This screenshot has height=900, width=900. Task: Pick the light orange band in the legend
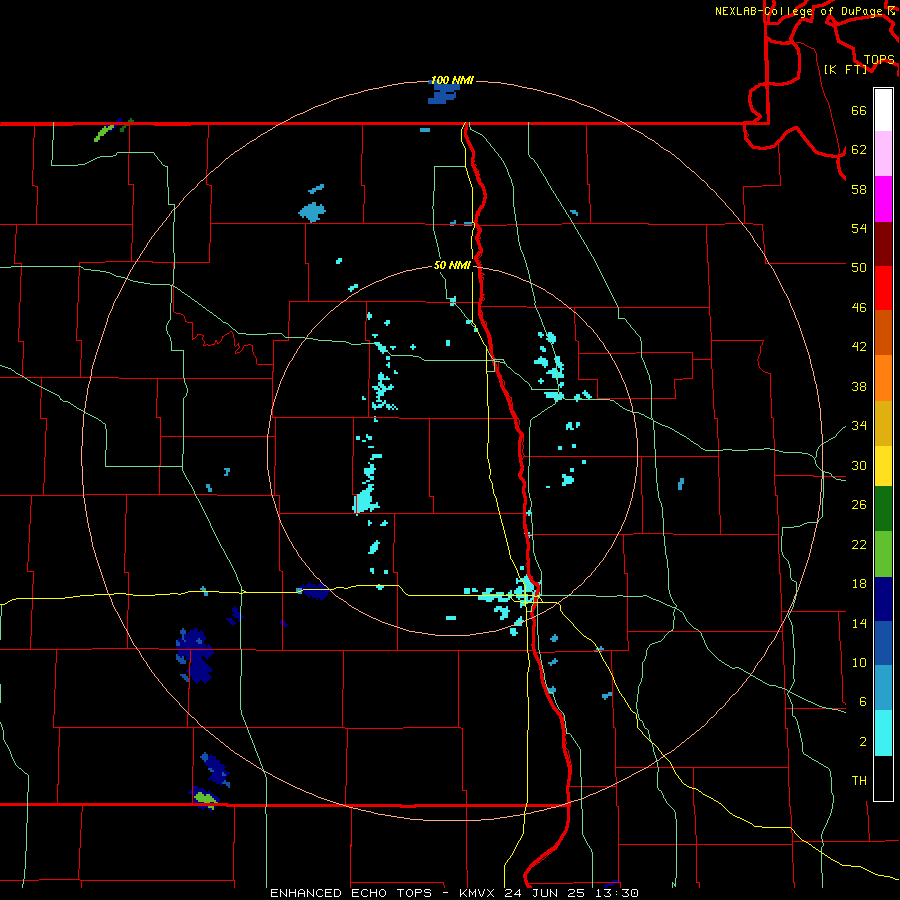point(883,378)
